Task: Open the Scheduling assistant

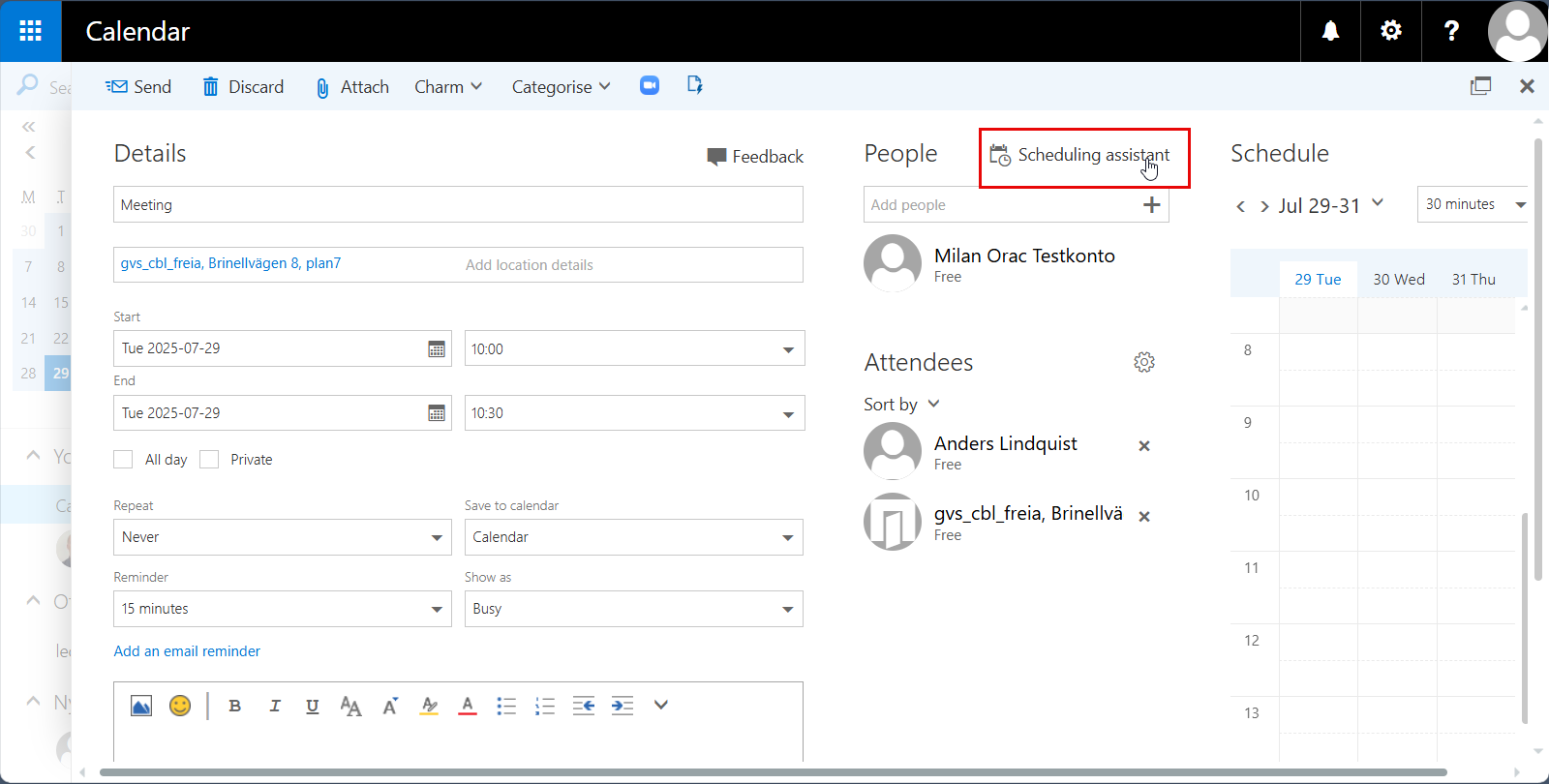Action: click(1079, 155)
